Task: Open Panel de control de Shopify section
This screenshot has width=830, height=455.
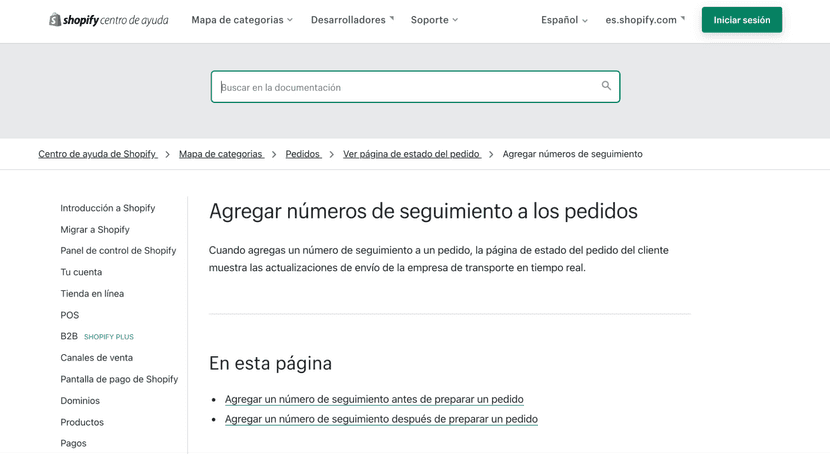Action: click(118, 251)
